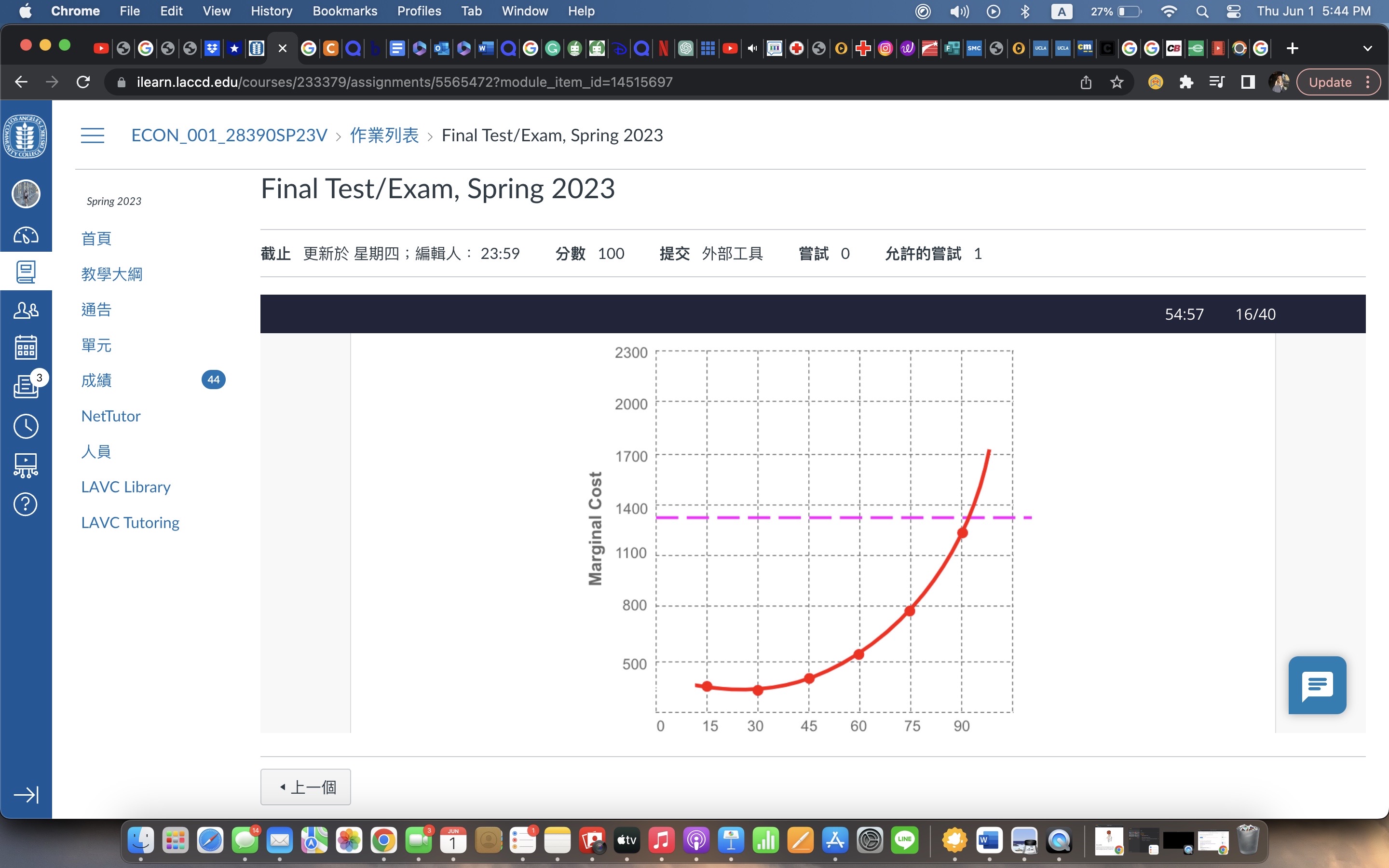This screenshot has height=868, width=1389.
Task: Open the Bookmarks menu in the menu bar
Action: 344,11
